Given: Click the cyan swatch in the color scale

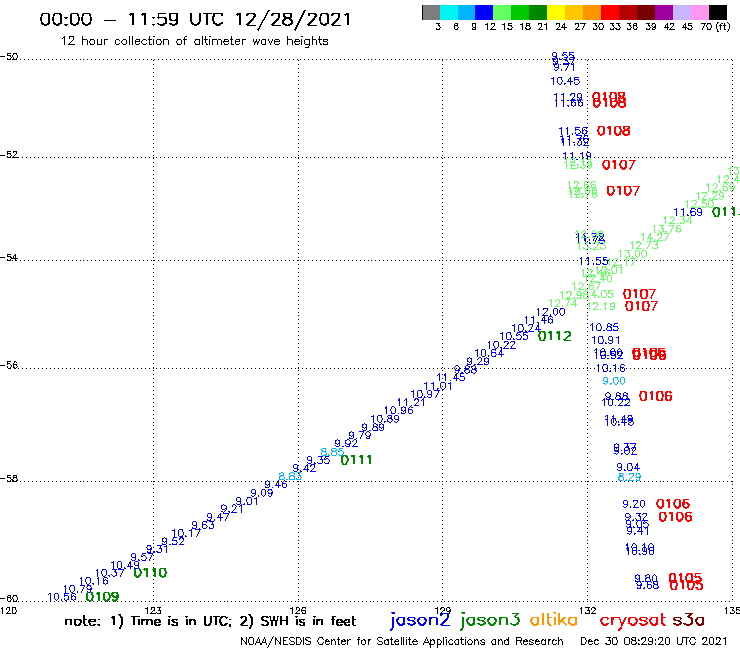Looking at the screenshot, I should point(449,13).
